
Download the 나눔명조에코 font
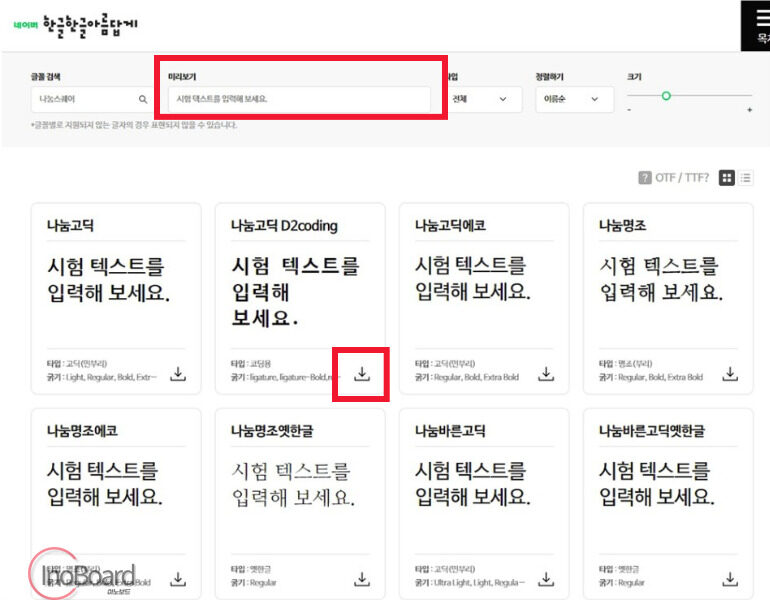(x=178, y=579)
